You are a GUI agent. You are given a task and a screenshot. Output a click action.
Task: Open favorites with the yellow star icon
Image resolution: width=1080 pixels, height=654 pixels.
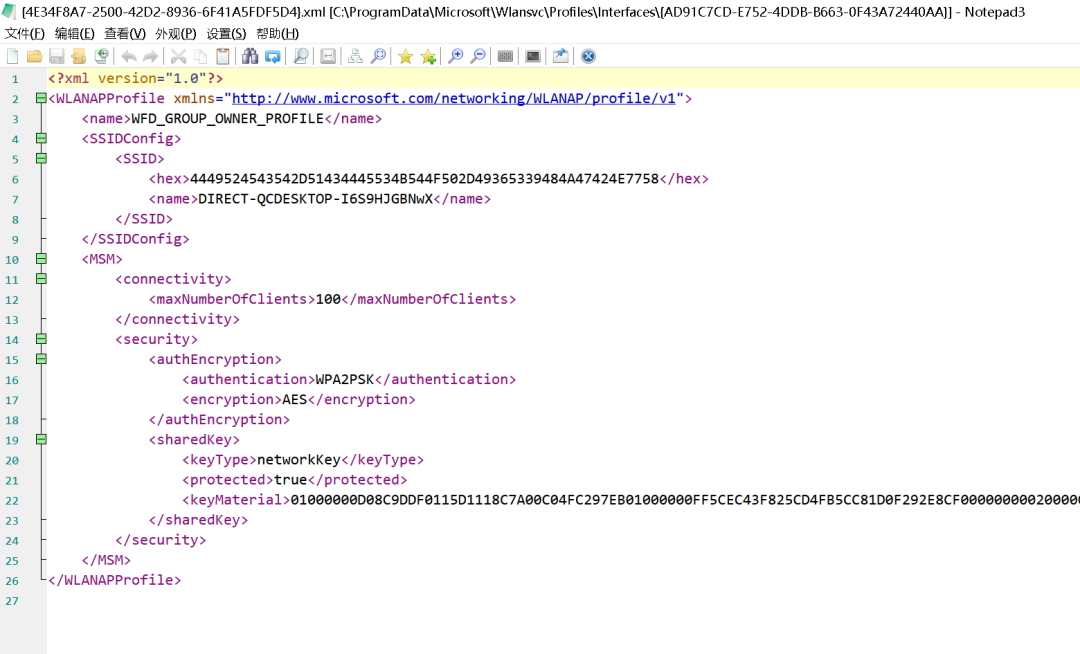(406, 56)
